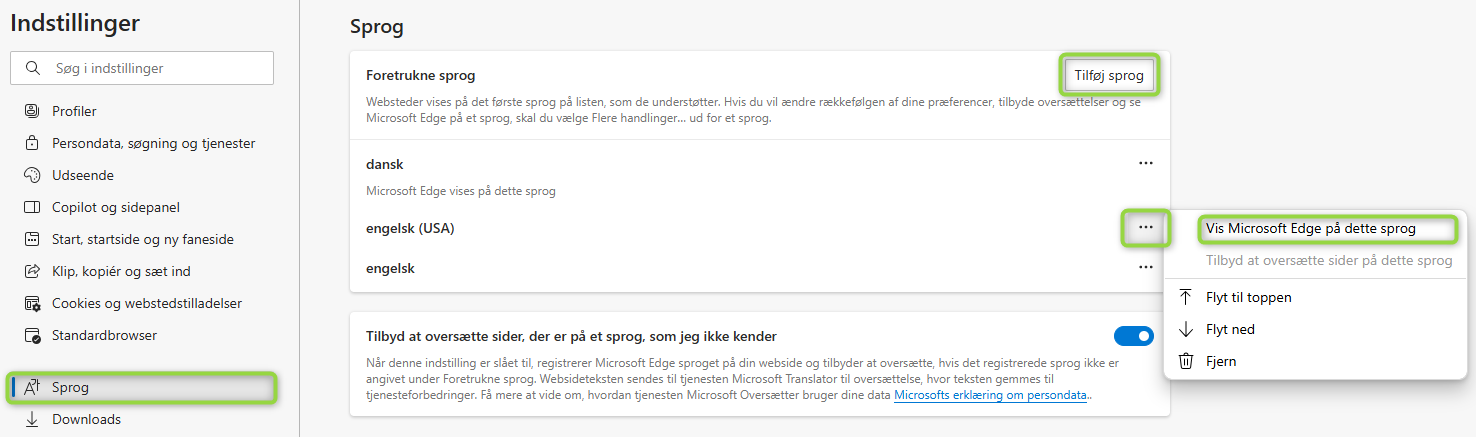Choose Vis Microsoft Edge på dette sprog
This screenshot has width=1476, height=437.
[1310, 228]
